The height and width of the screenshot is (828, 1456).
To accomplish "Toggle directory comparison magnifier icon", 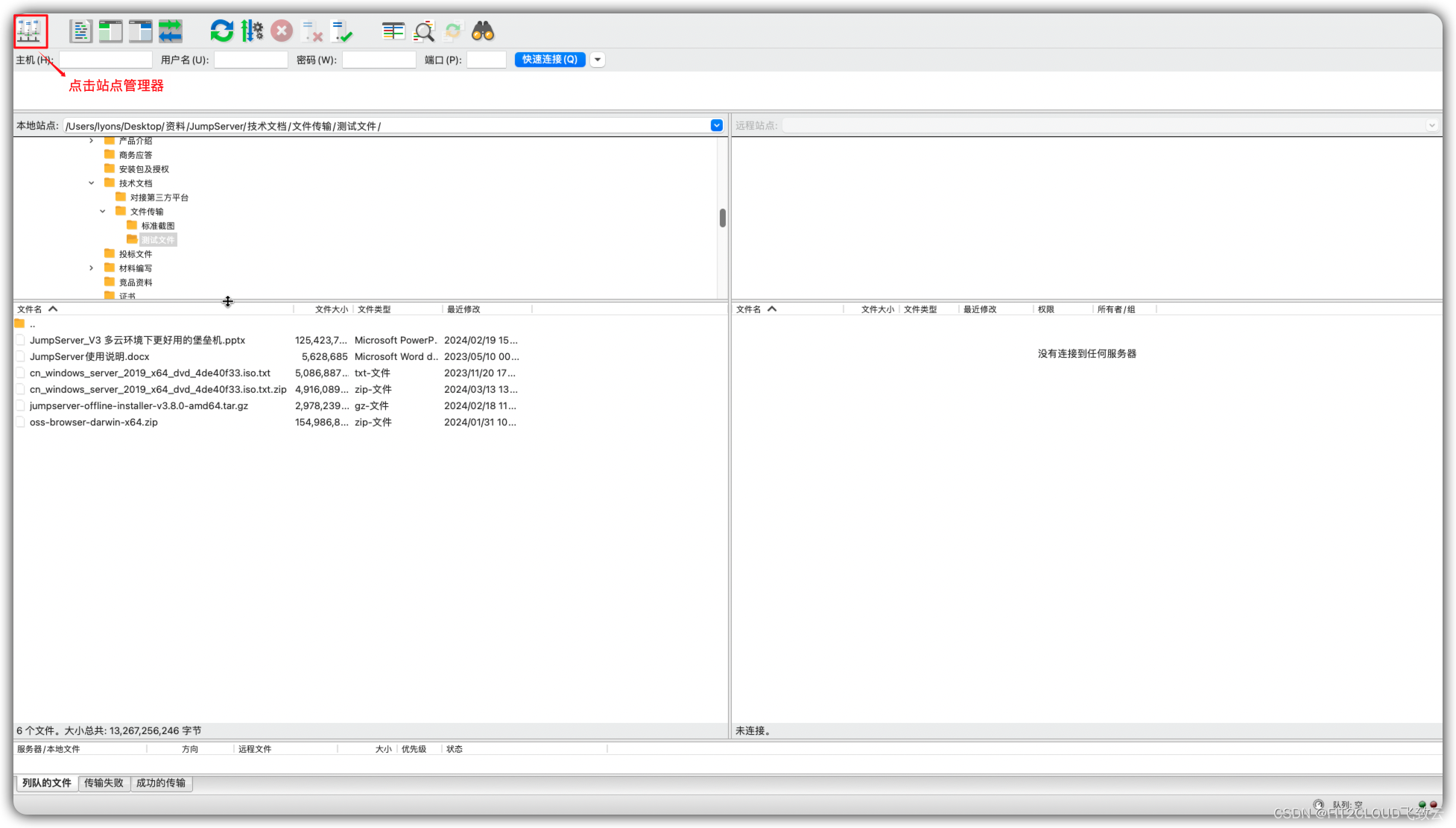I will coord(424,31).
